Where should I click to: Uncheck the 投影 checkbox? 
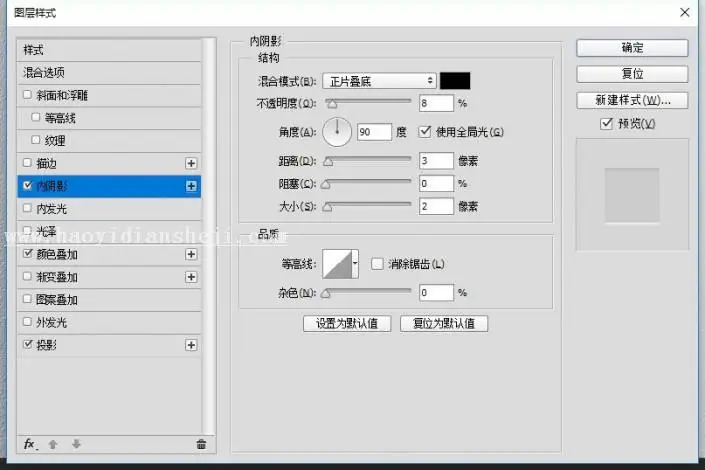click(x=27, y=344)
